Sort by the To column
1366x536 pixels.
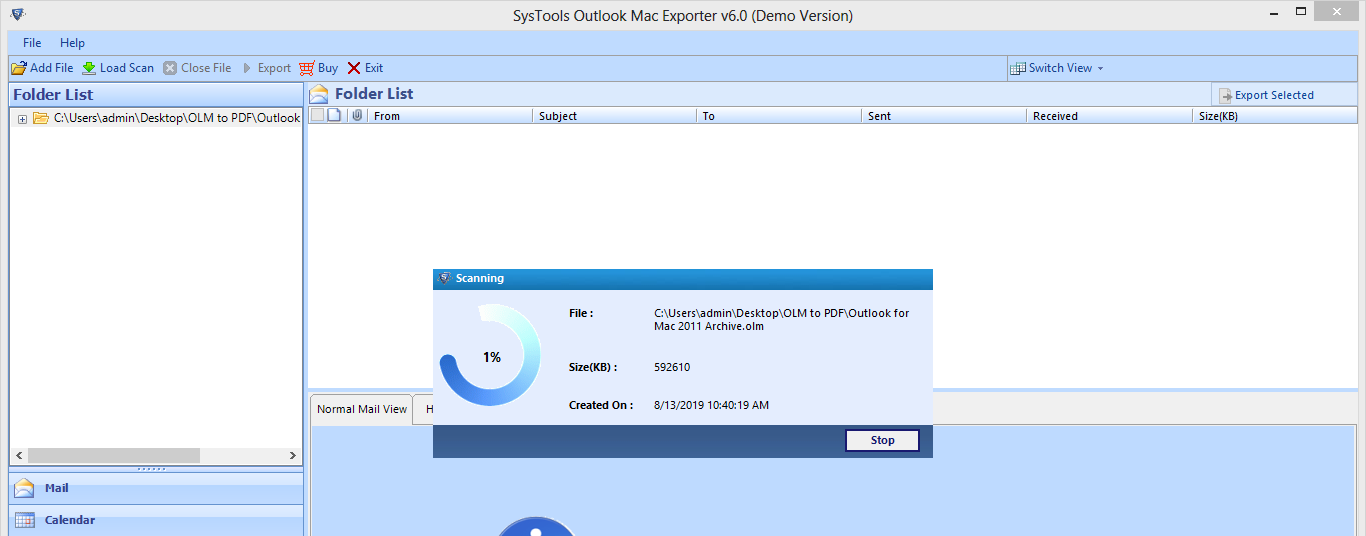point(779,116)
